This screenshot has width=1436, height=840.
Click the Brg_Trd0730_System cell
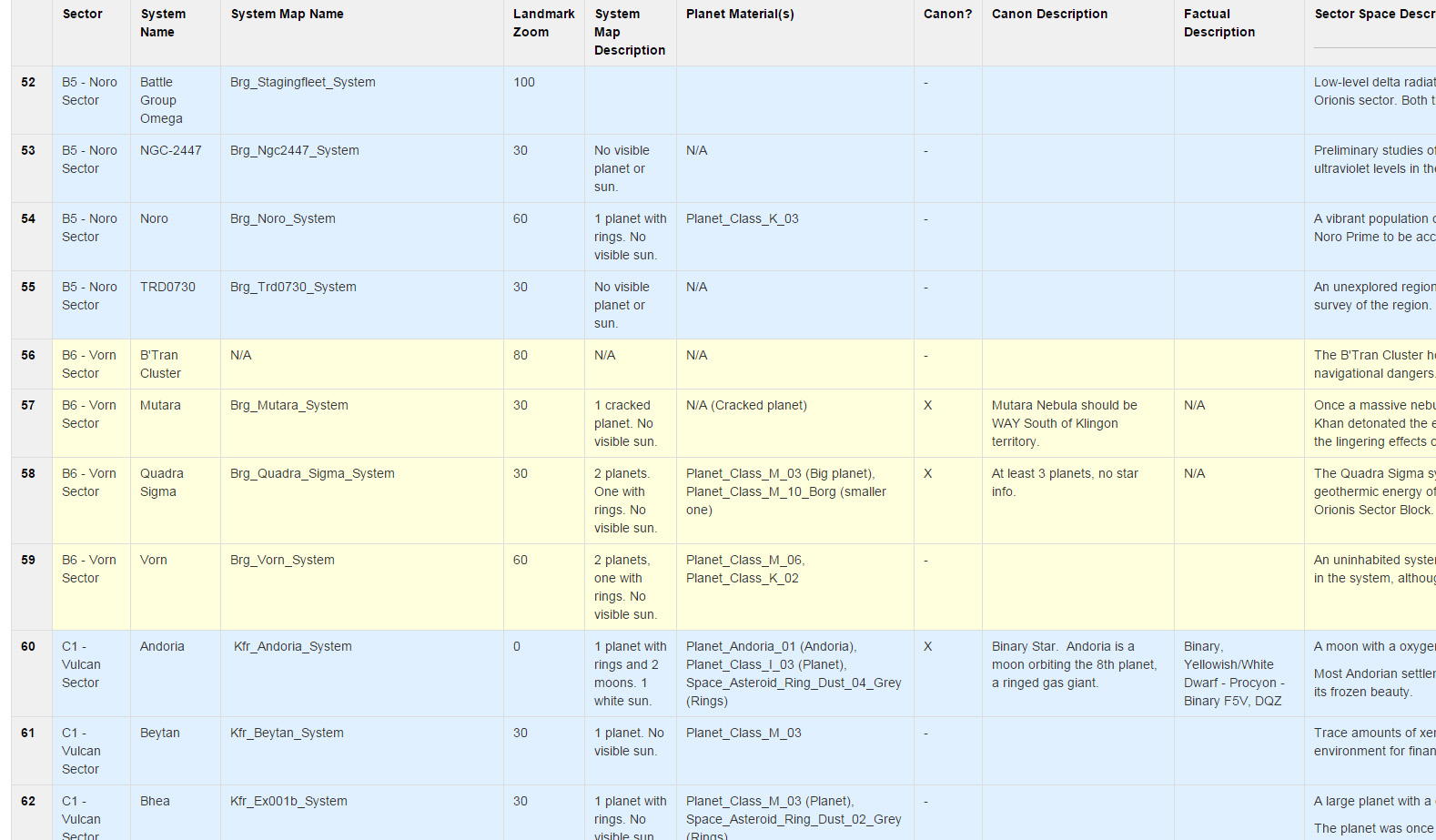tap(362, 305)
